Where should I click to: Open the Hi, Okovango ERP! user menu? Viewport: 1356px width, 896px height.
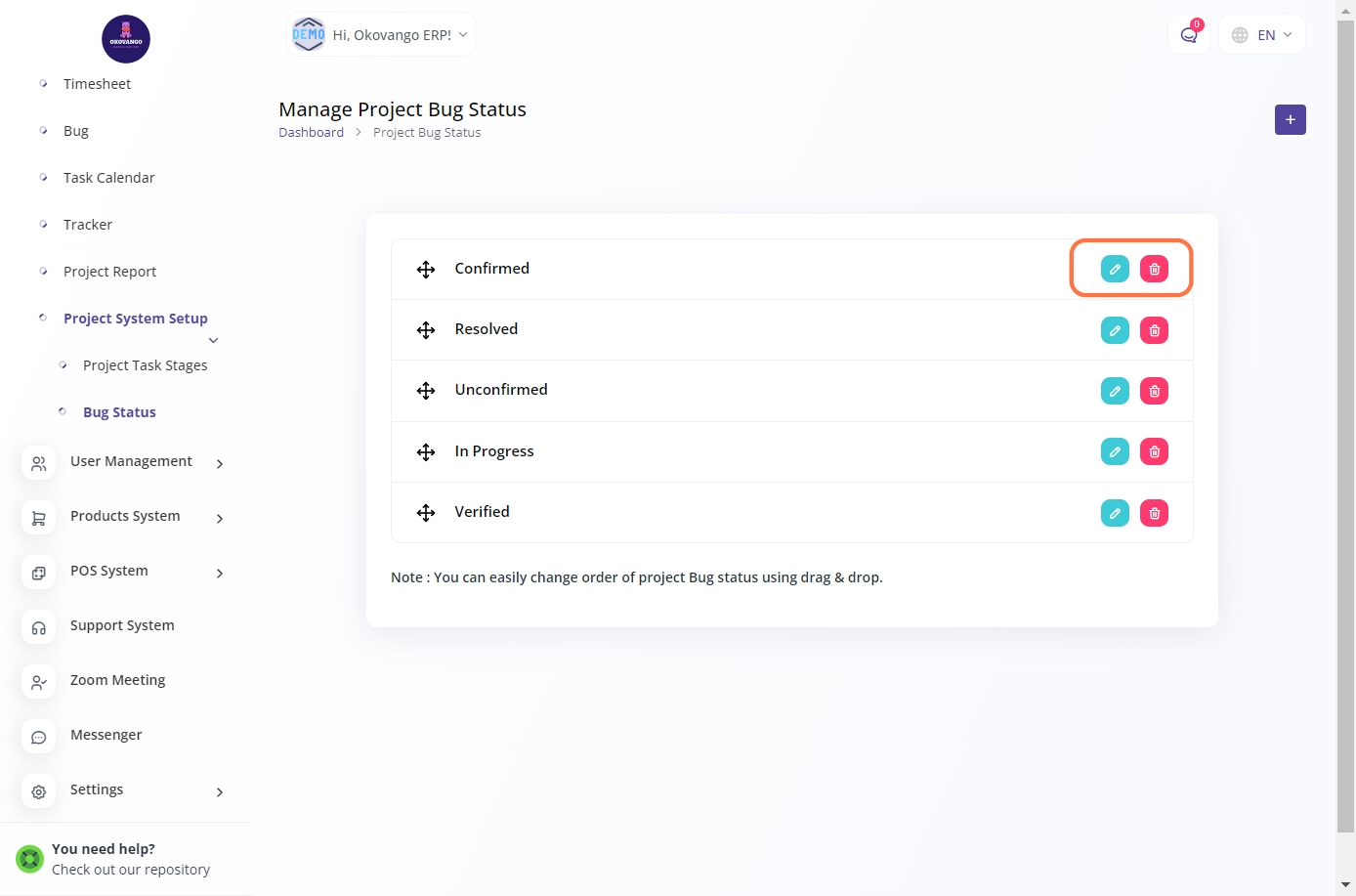[x=381, y=35]
